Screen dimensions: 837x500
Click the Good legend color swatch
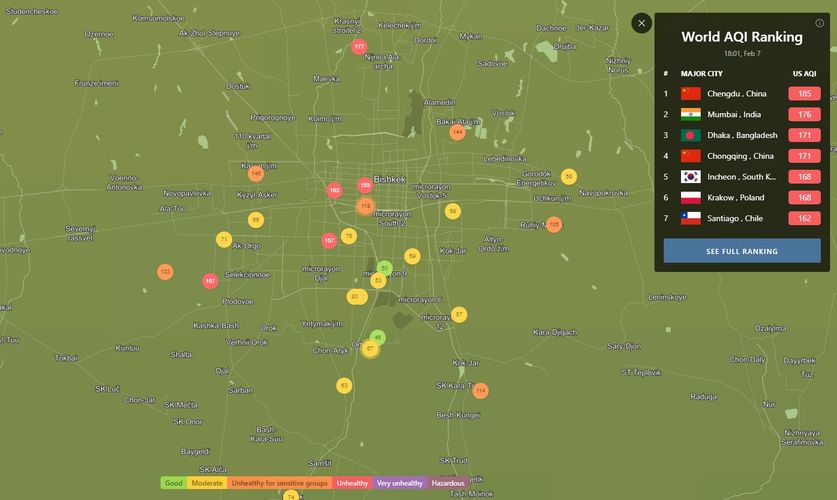tap(173, 483)
